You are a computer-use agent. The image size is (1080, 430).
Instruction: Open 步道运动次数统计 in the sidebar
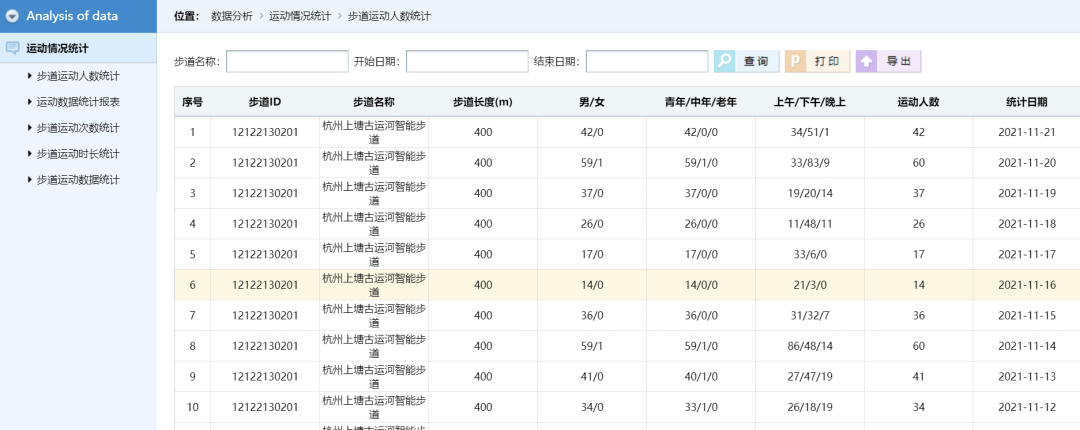click(78, 127)
